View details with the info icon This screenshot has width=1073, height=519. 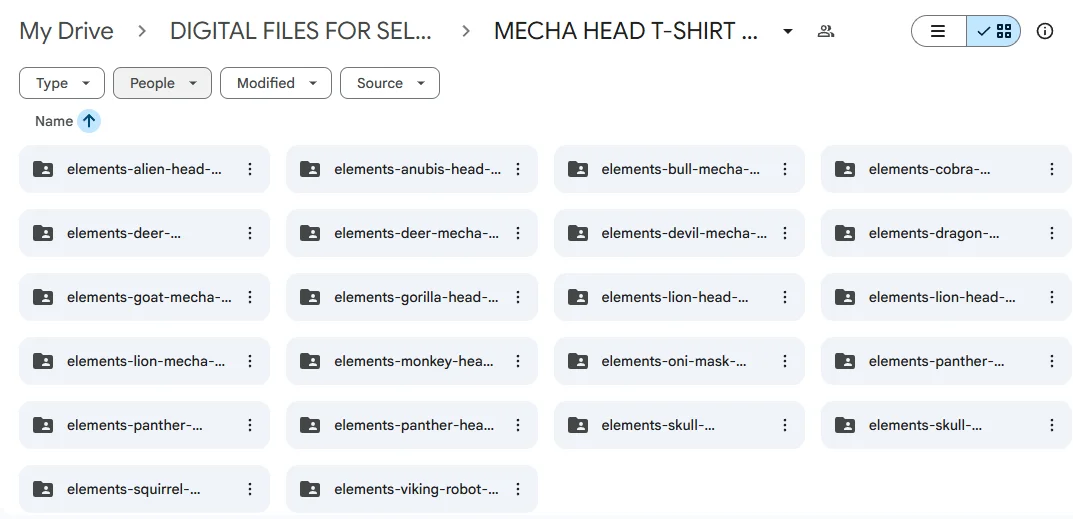pyautogui.click(x=1045, y=31)
